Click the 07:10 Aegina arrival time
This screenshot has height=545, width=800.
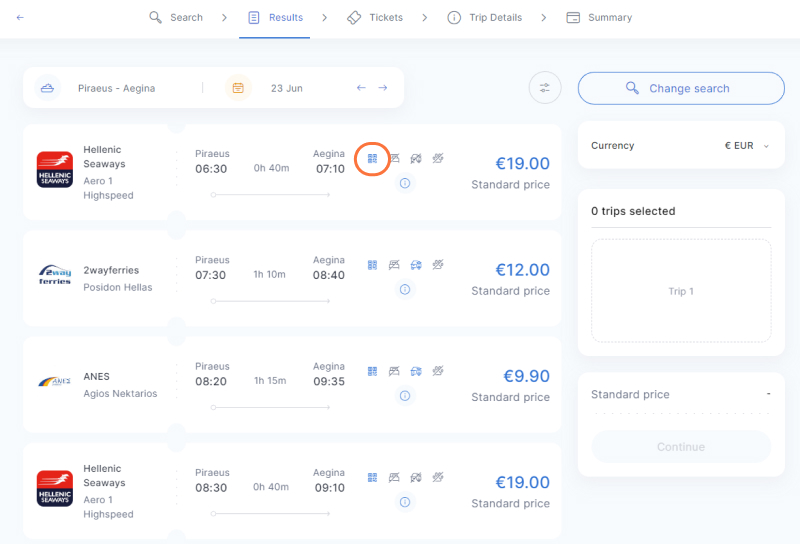click(330, 169)
